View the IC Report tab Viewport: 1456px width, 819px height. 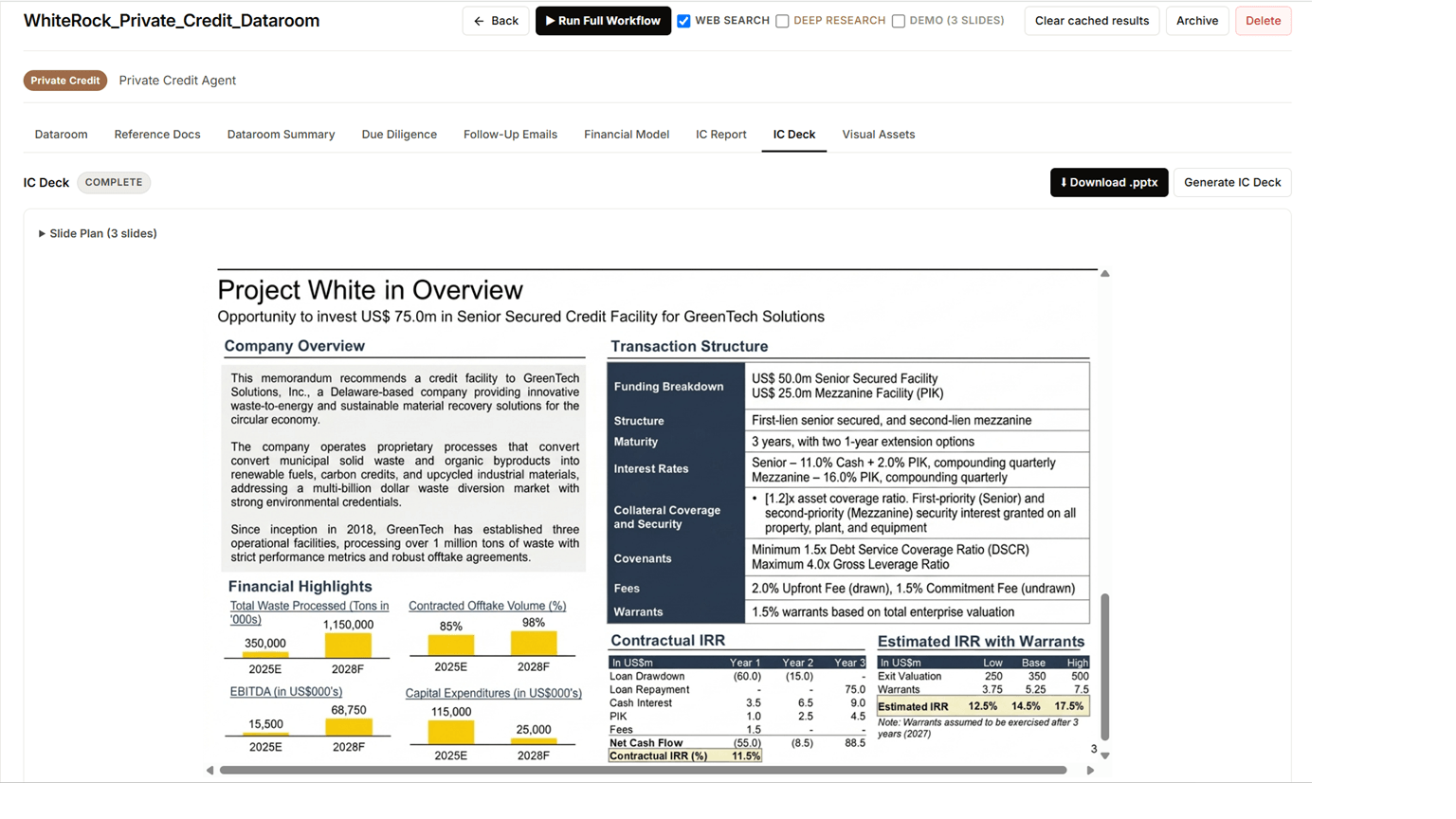pos(721,135)
